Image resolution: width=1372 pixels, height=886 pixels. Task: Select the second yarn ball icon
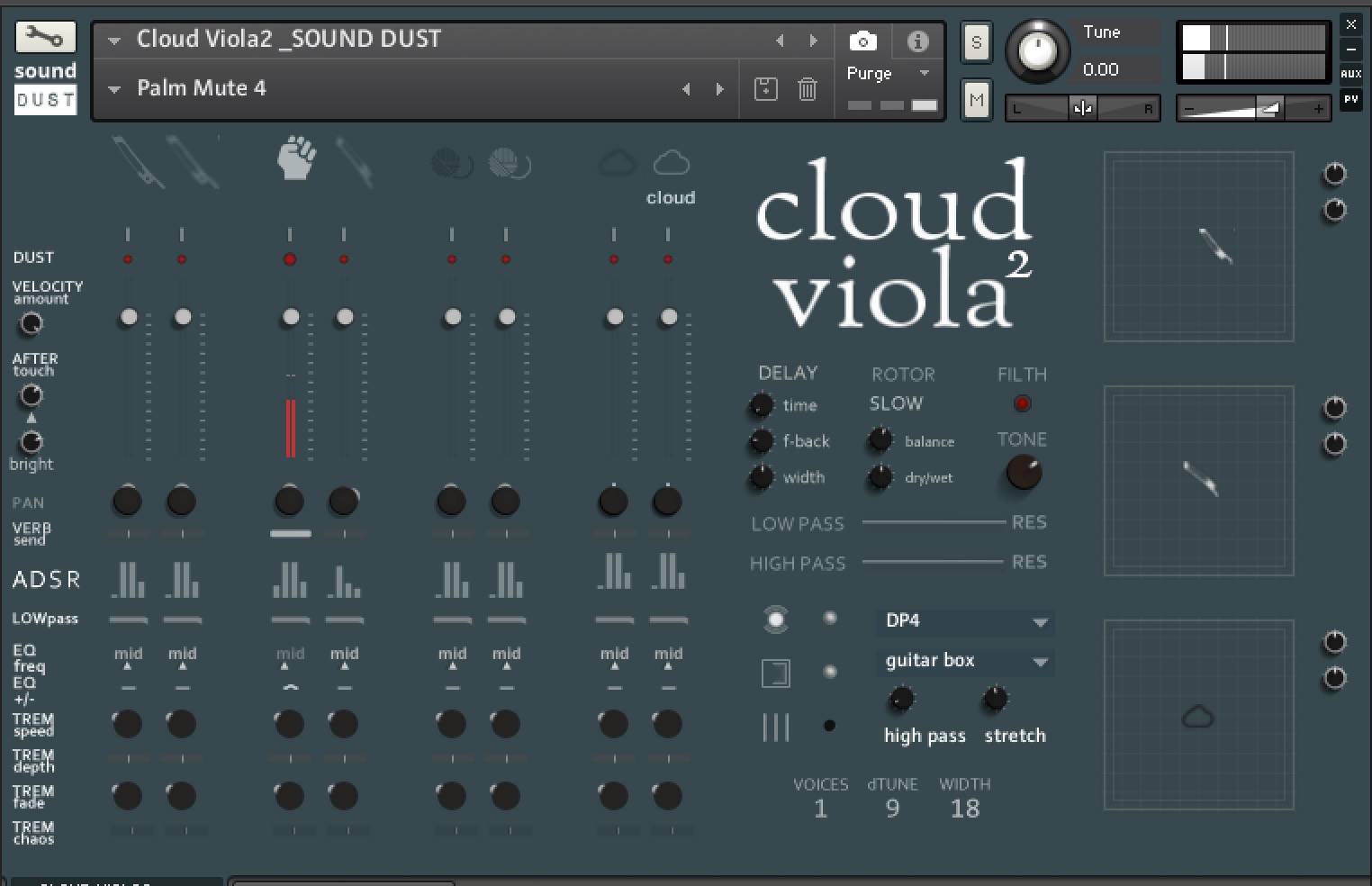509,164
